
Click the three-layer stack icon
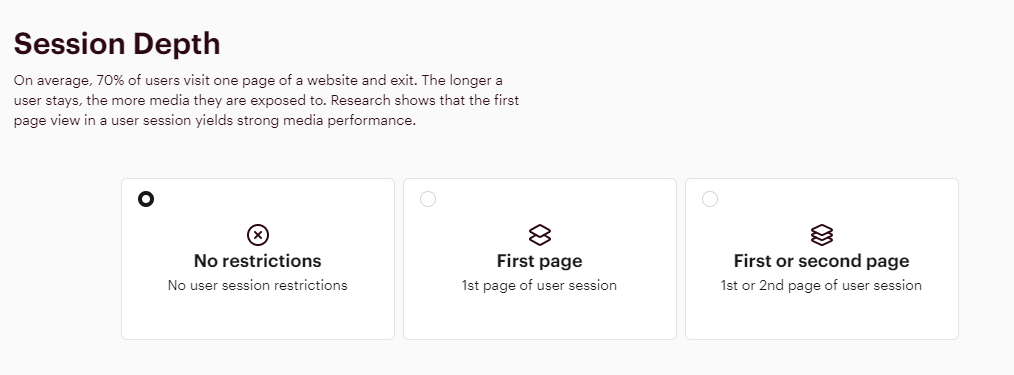point(822,235)
